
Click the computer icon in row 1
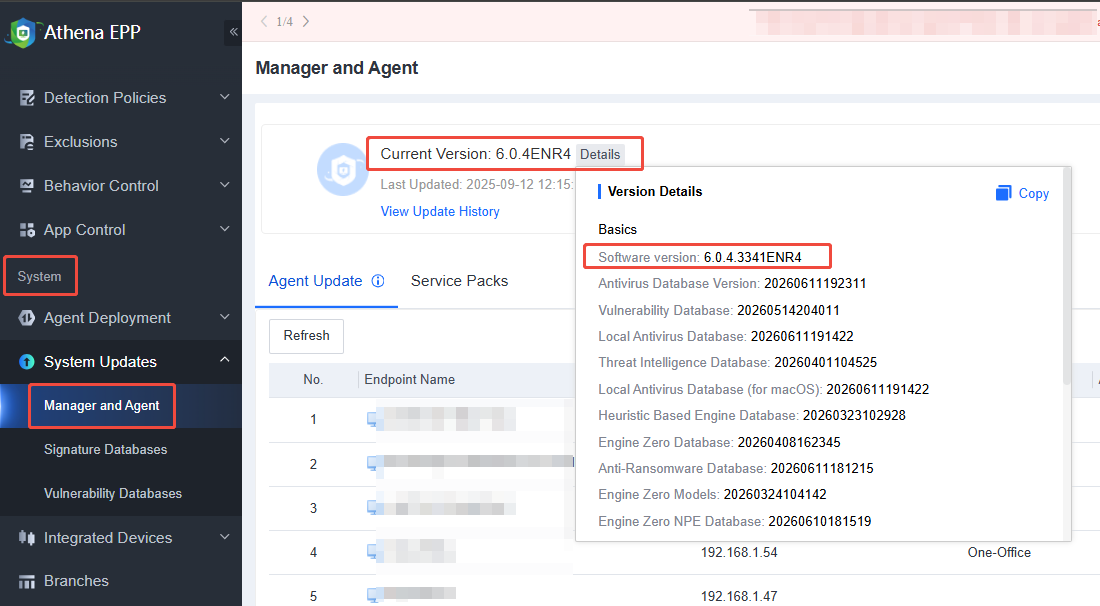click(x=373, y=419)
